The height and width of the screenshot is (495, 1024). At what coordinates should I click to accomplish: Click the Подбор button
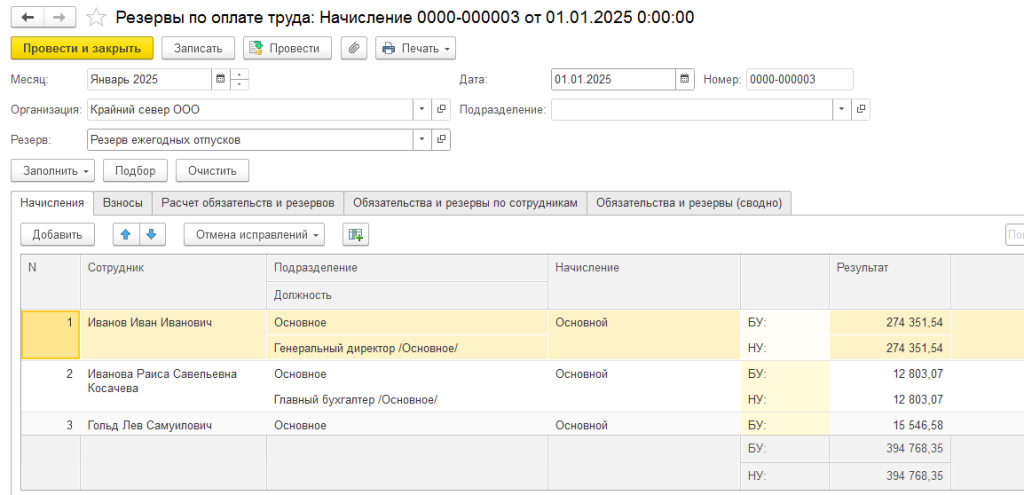(135, 171)
